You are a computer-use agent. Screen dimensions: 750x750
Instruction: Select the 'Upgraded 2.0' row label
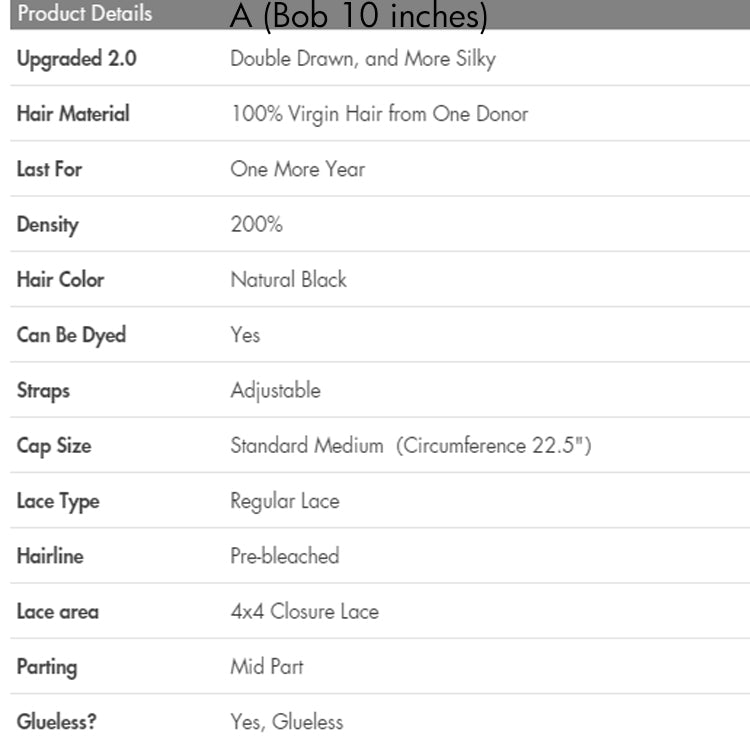(77, 58)
